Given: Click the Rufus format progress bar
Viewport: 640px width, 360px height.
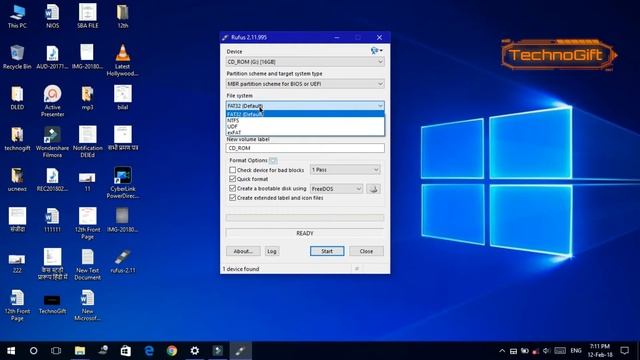Looking at the screenshot, I should (305, 218).
